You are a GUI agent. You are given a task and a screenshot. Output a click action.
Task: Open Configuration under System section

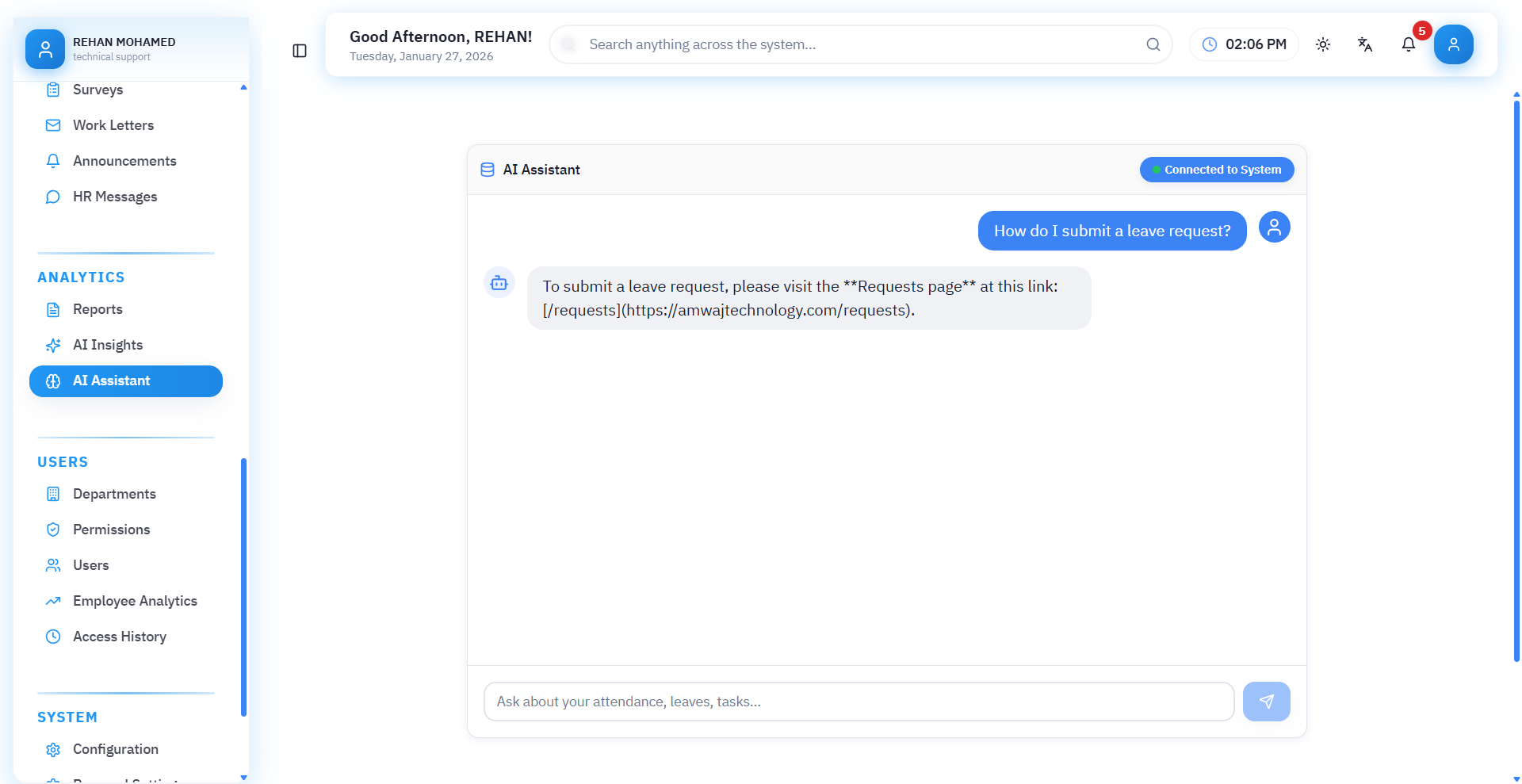pyautogui.click(x=116, y=749)
